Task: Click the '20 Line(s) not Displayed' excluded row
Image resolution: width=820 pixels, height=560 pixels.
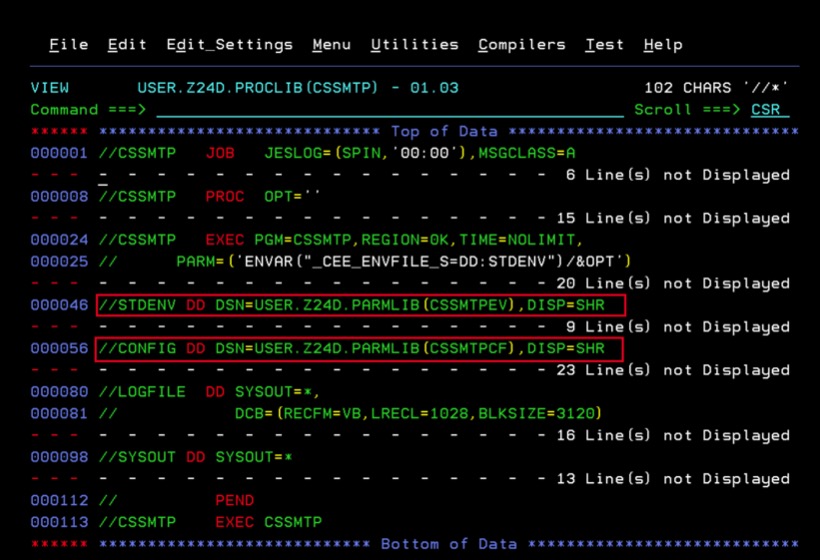Action: [x=411, y=283]
